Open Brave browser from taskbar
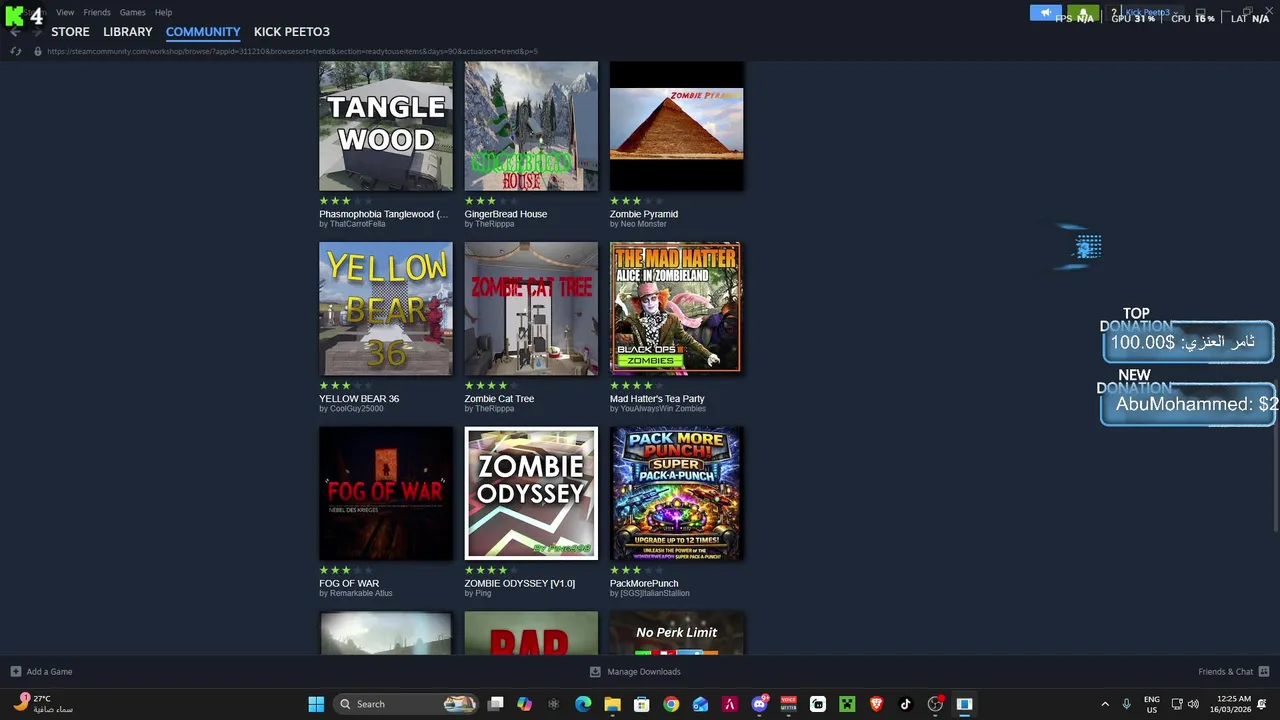 pos(876,704)
